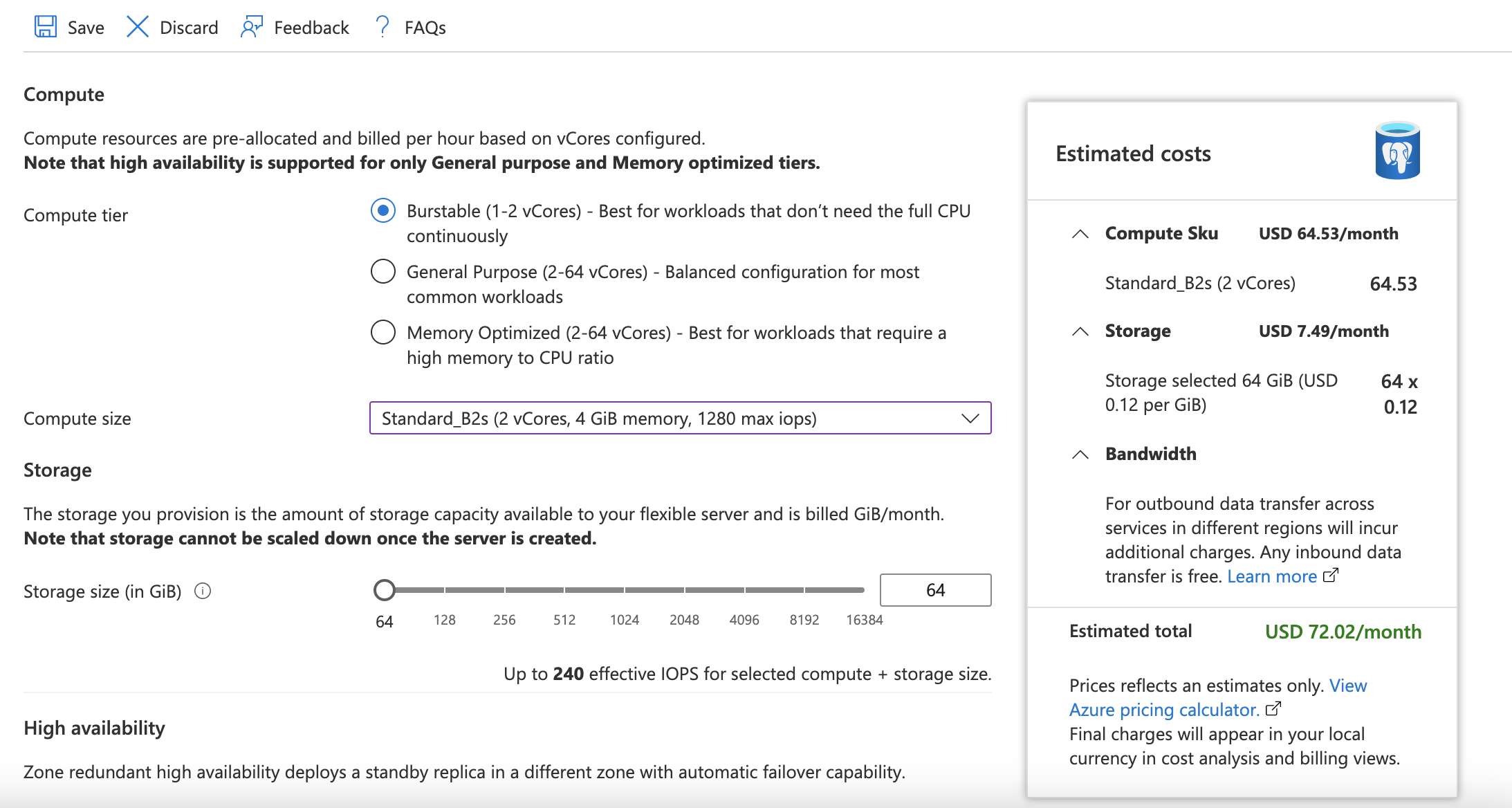The height and width of the screenshot is (808, 1512).
Task: Open the Learn more bandwidth link
Action: [1271, 576]
